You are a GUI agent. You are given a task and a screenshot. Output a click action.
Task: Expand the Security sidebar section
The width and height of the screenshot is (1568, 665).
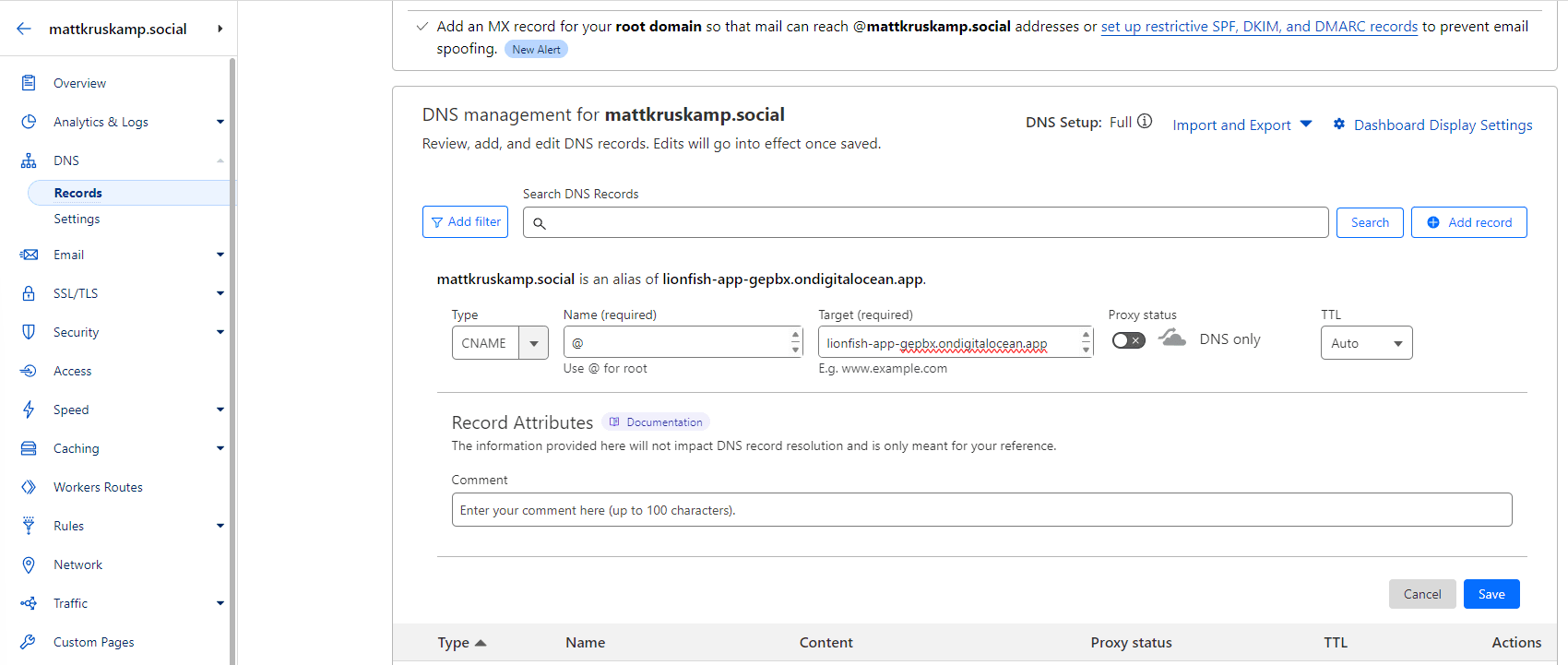pos(220,332)
